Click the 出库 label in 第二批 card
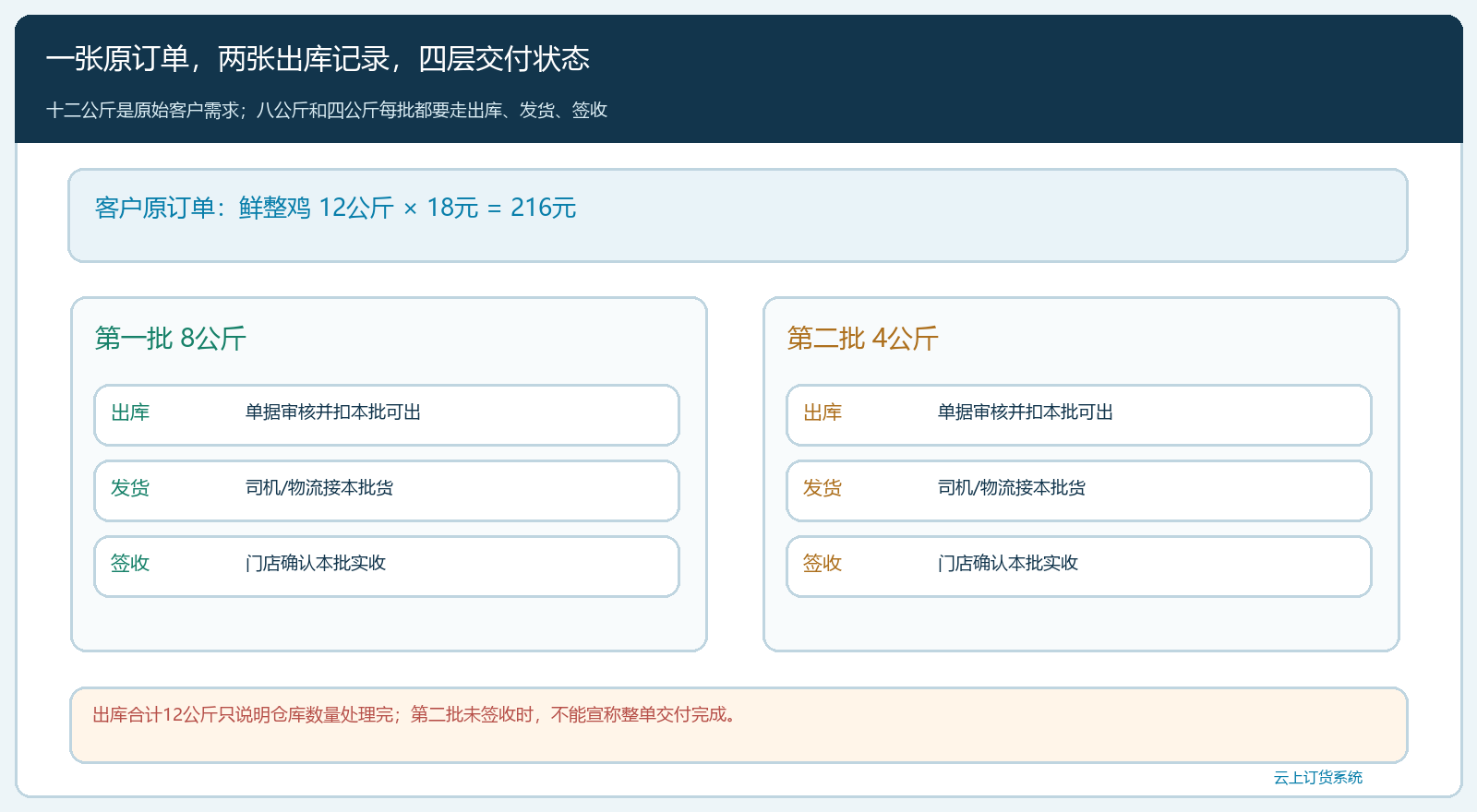The height and width of the screenshot is (812, 1477). pos(823,412)
